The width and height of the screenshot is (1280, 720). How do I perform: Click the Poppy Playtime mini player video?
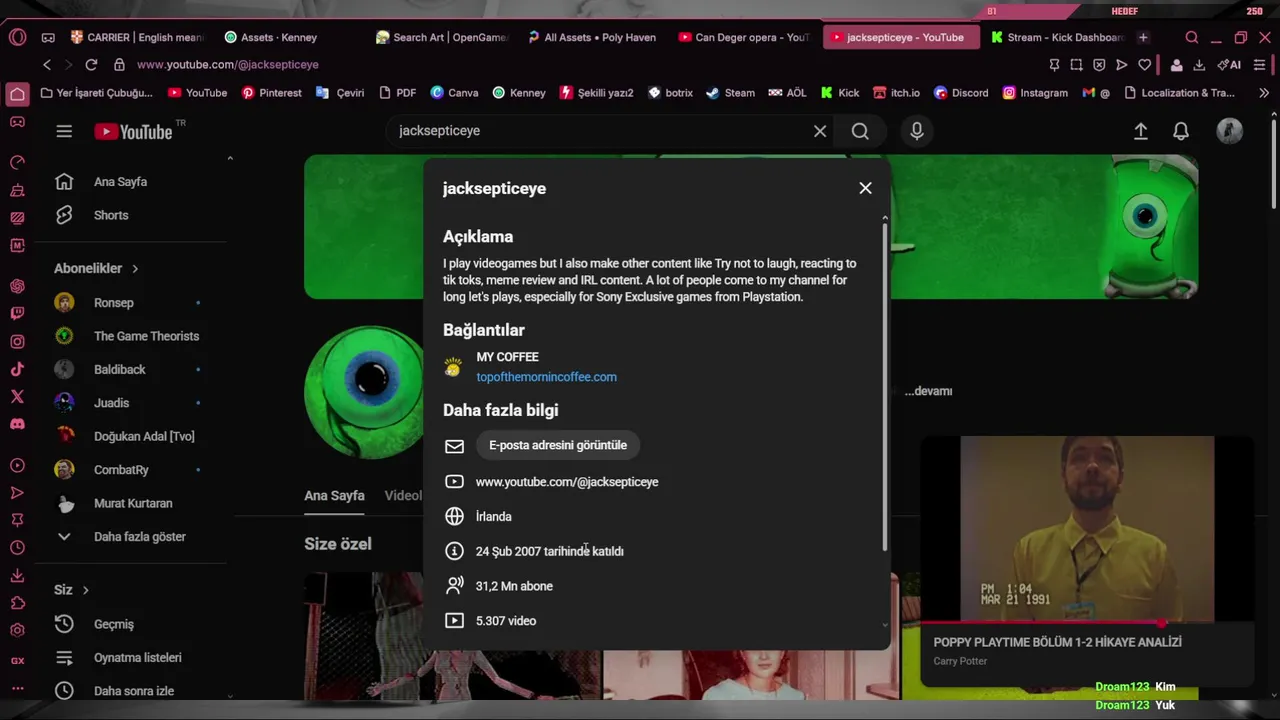pyautogui.click(x=1087, y=528)
